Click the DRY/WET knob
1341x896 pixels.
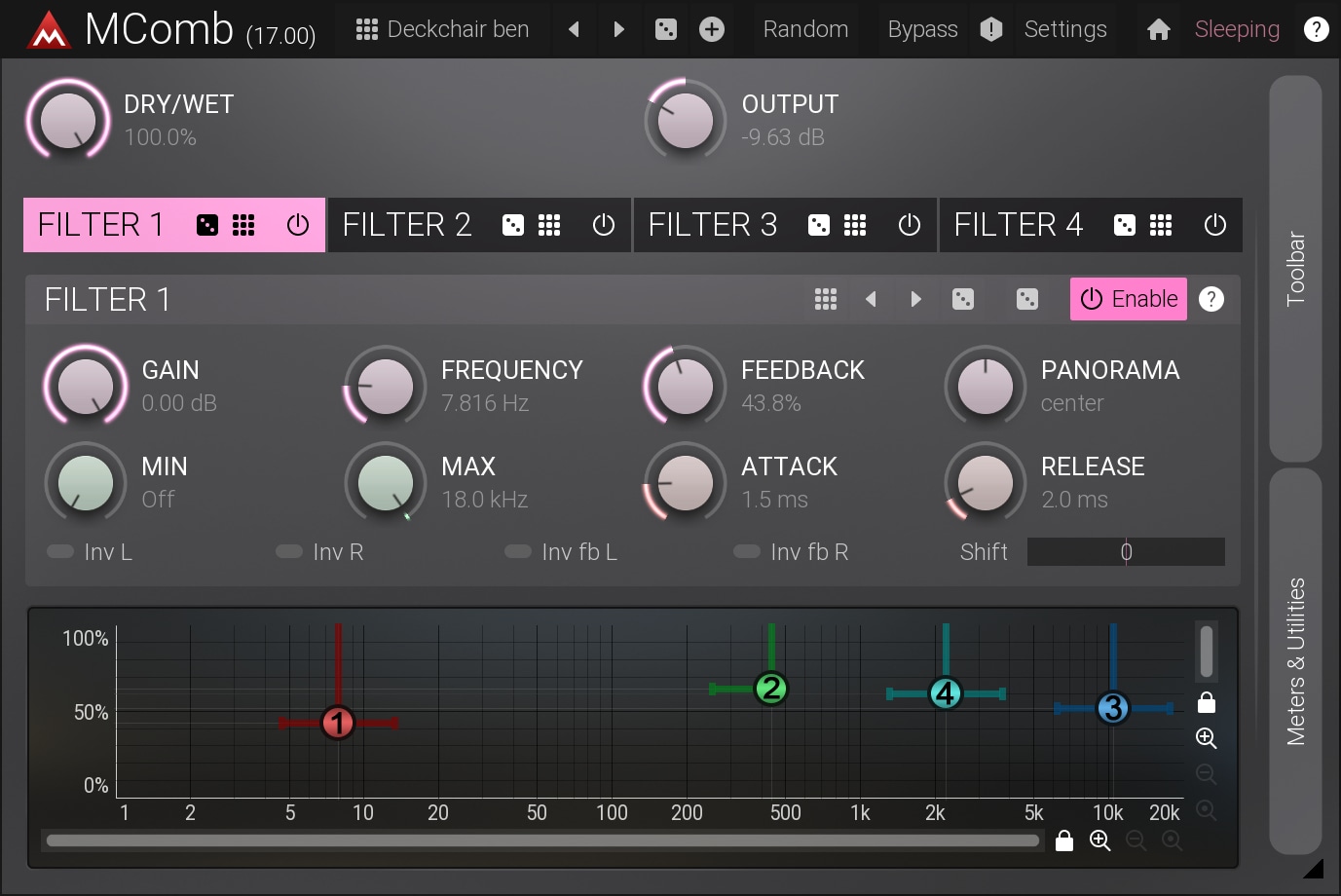click(68, 120)
